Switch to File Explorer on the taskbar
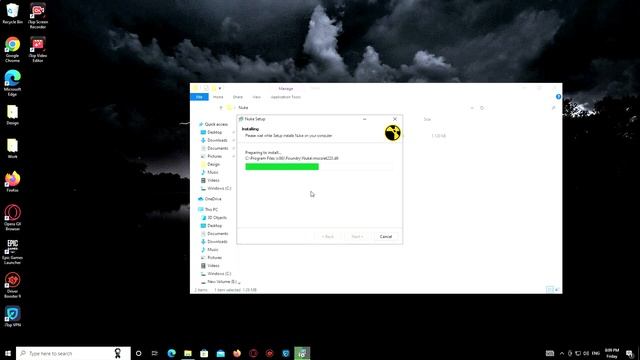This screenshot has width=640, height=360. 188,353
